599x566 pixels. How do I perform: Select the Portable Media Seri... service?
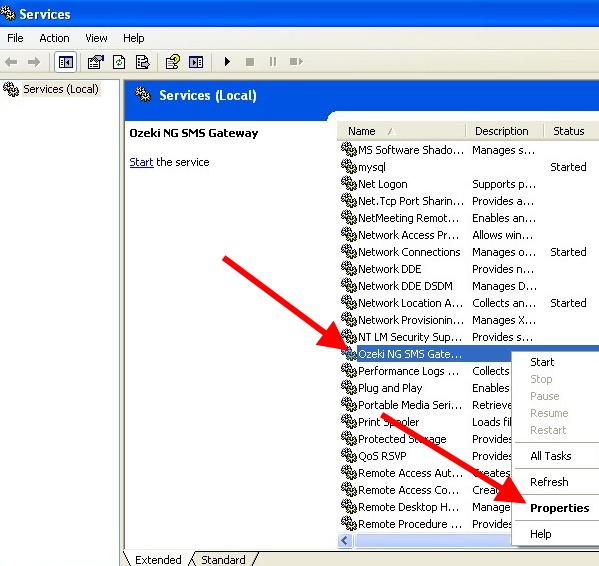(x=410, y=404)
